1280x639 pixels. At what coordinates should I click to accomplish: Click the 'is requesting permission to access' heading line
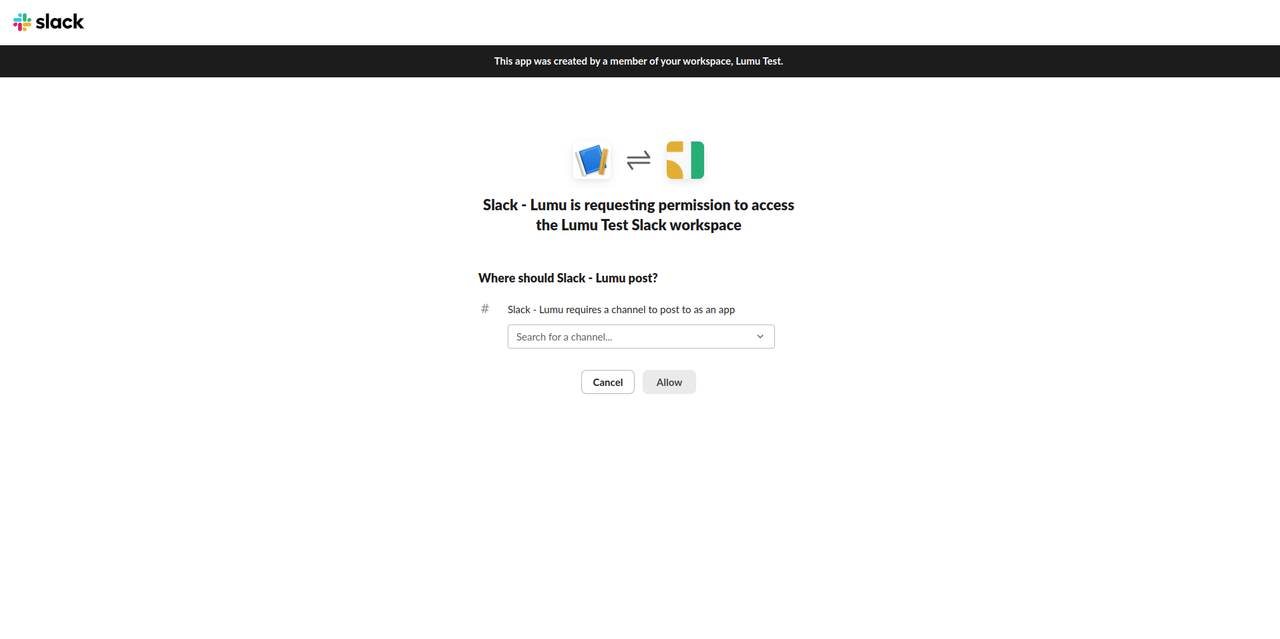pyautogui.click(x=639, y=205)
